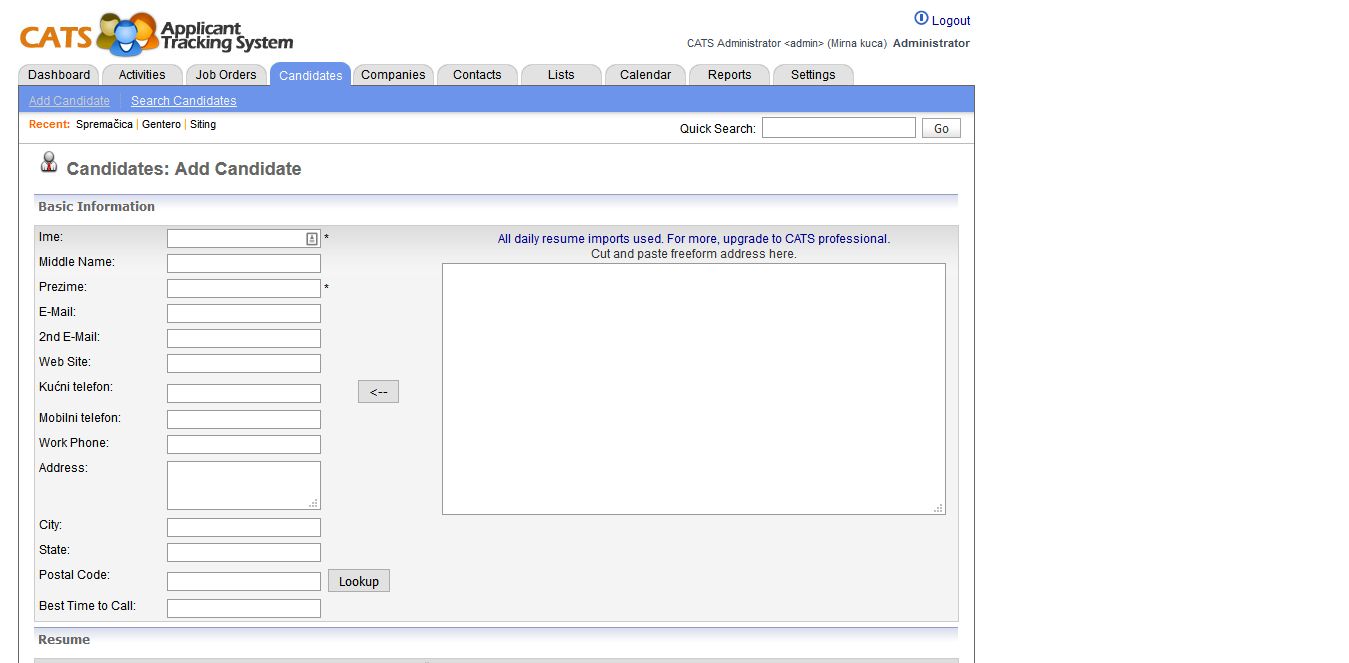Open the Add Candidate link

[x=68, y=100]
